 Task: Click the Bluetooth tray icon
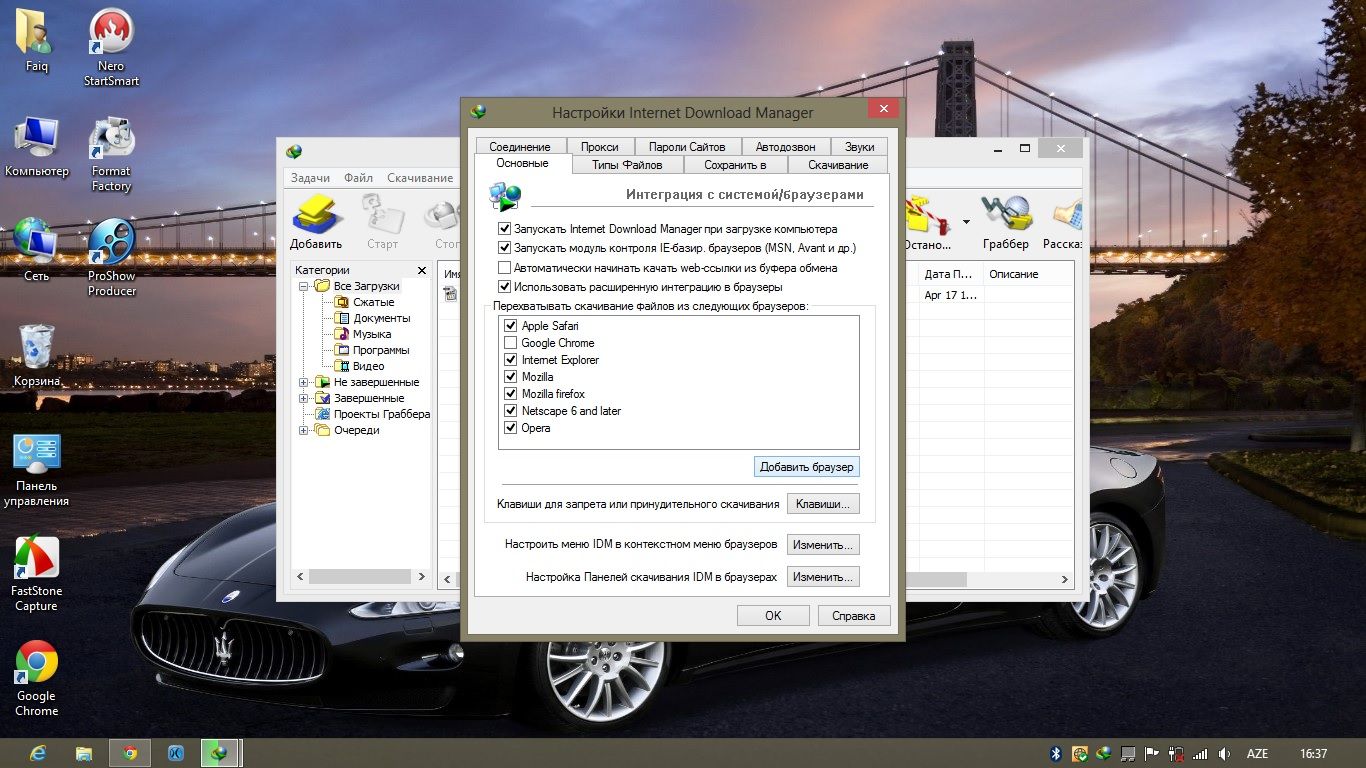coord(1055,754)
